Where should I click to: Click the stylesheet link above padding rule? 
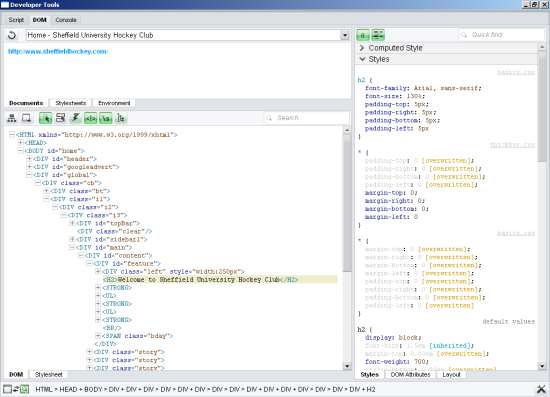pos(512,145)
